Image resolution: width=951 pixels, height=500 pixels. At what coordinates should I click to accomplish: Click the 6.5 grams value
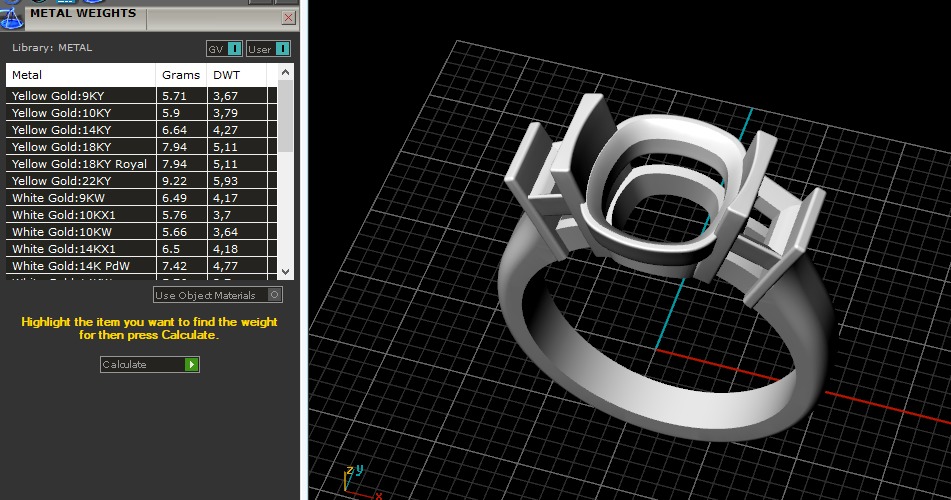(170, 249)
